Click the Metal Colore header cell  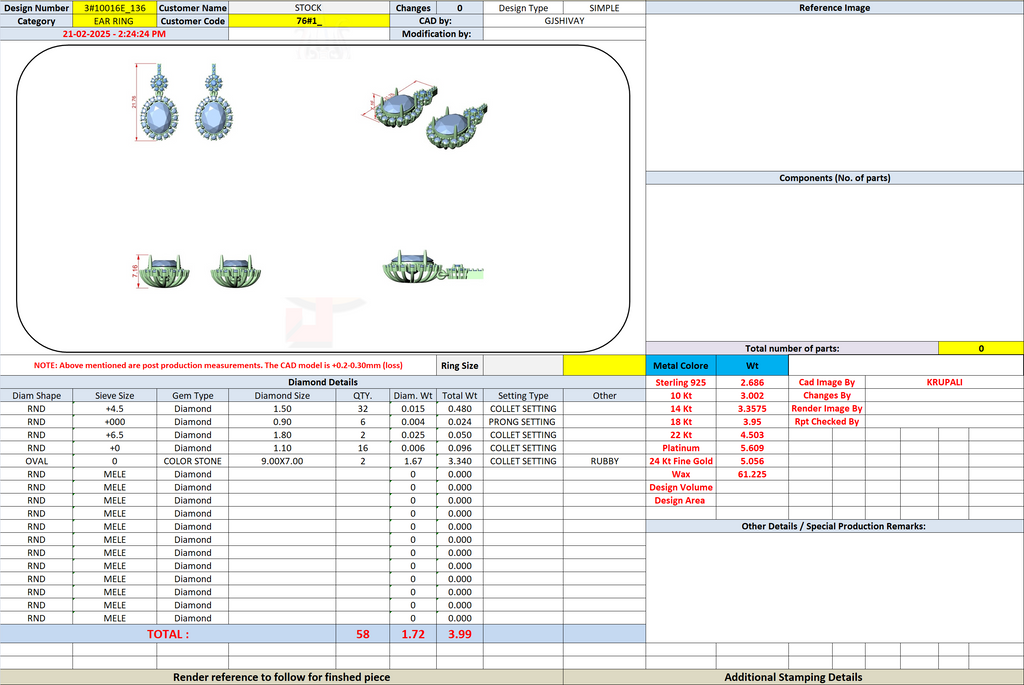click(680, 366)
